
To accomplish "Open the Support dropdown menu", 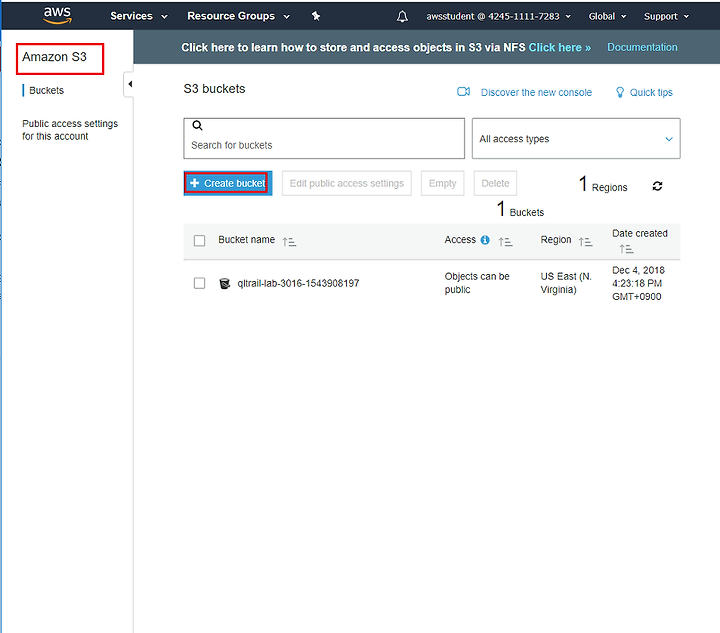I will [666, 17].
